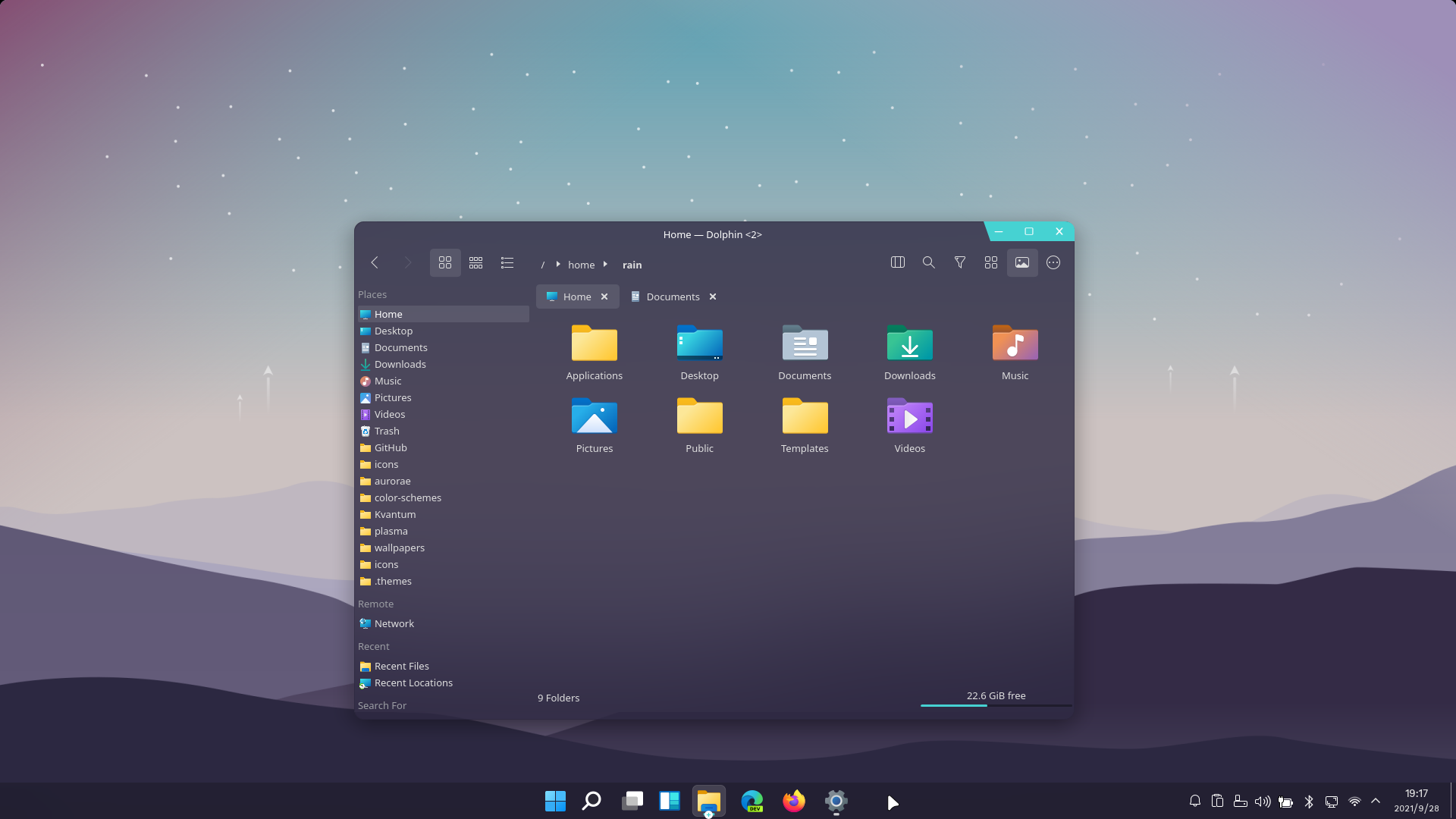Switch to Icons view mode
This screenshot has width=1456, height=819.
click(445, 262)
